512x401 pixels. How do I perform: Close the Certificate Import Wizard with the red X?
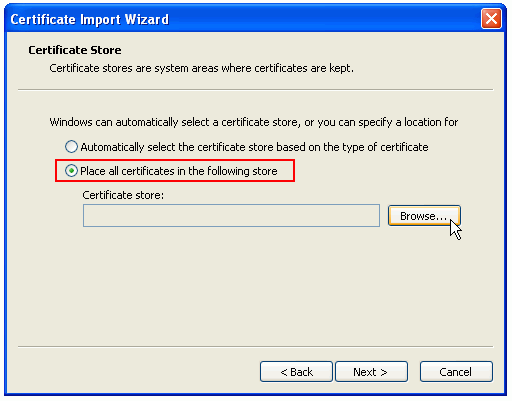(x=491, y=19)
